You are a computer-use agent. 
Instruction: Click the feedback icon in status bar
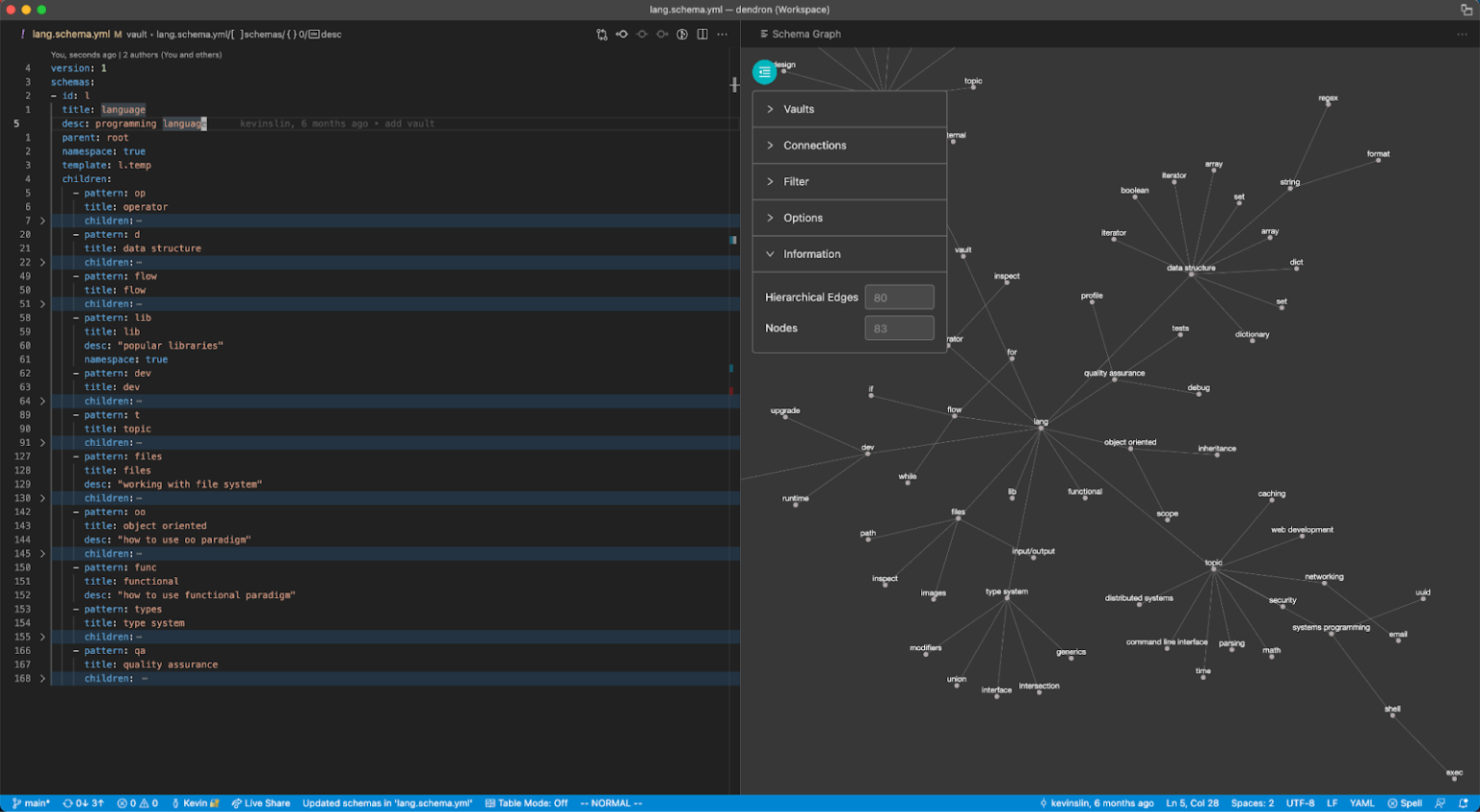1440,803
